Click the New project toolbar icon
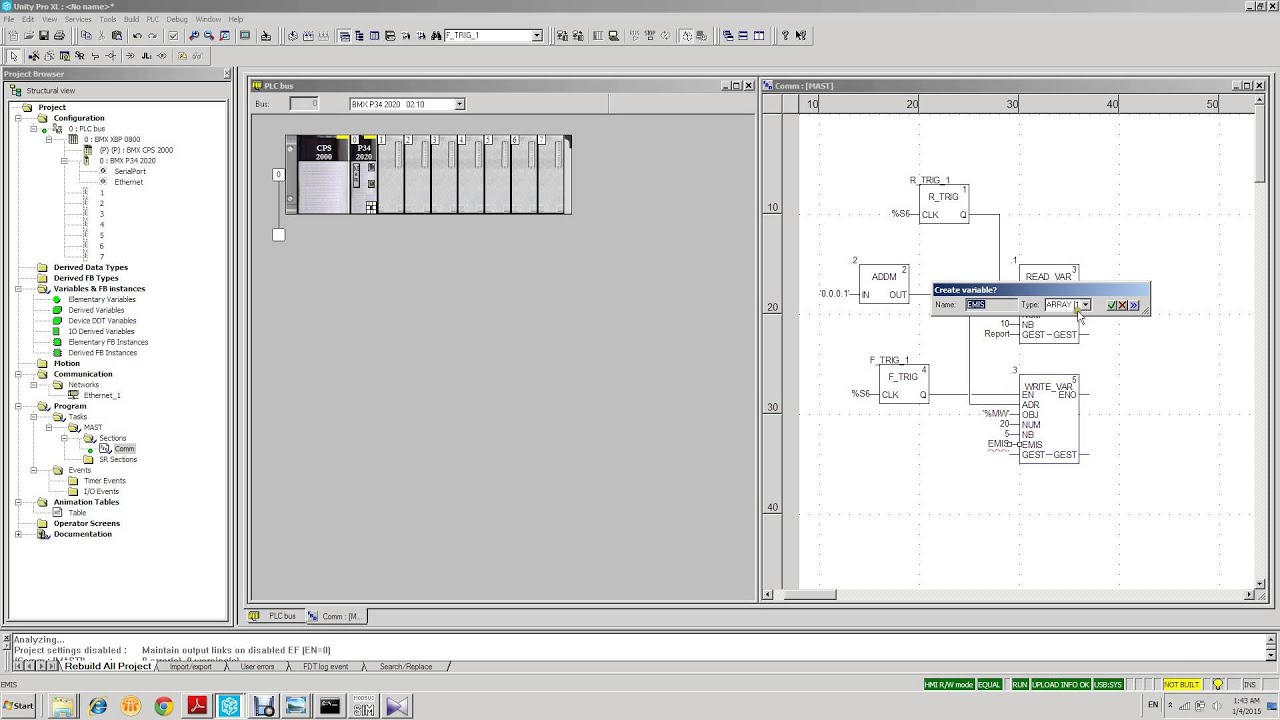 pyautogui.click(x=13, y=36)
